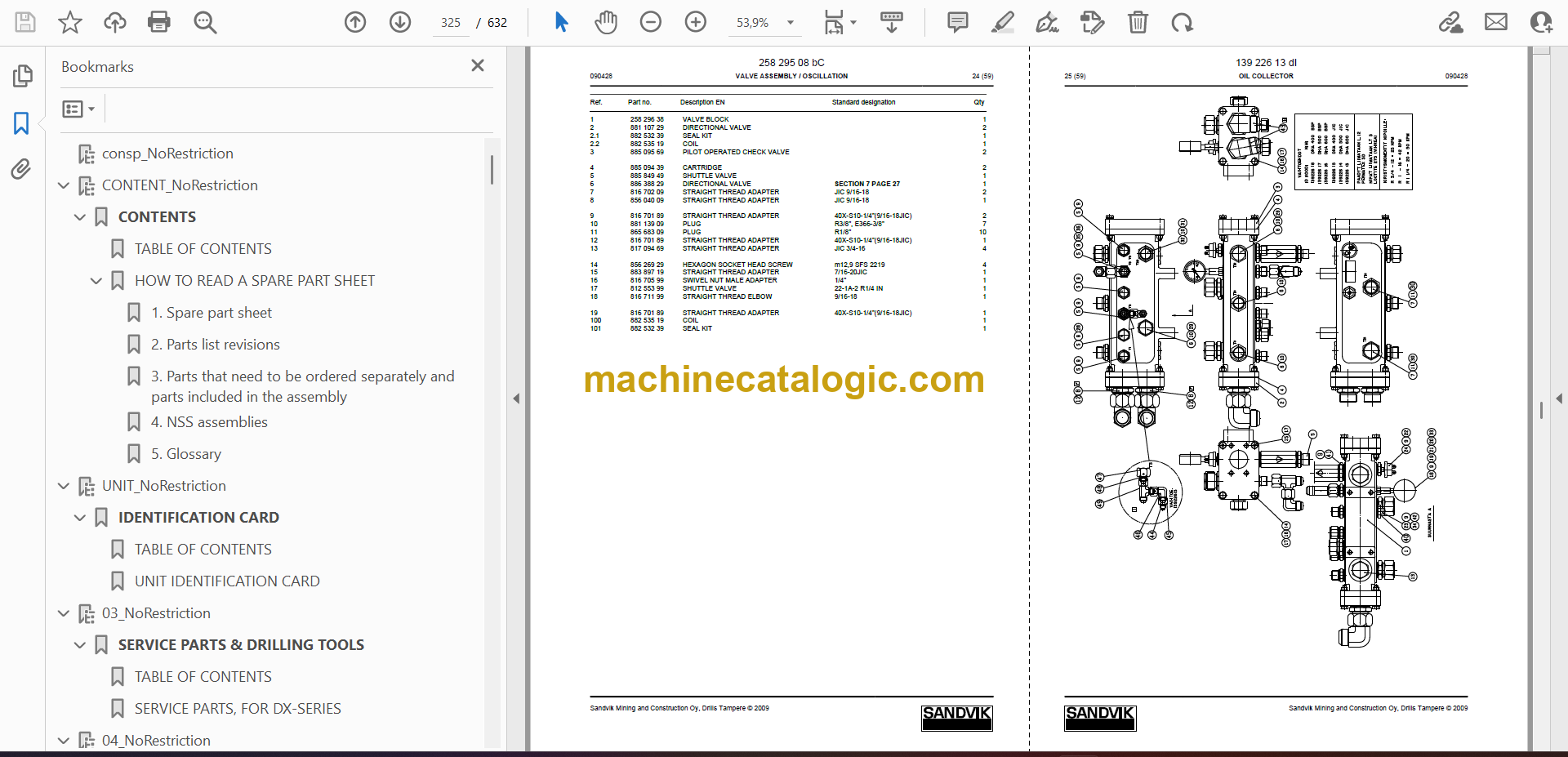The width and height of the screenshot is (1568, 757).
Task: Collapse HOW TO READ A SPARE PART SHEET
Action: point(96,281)
